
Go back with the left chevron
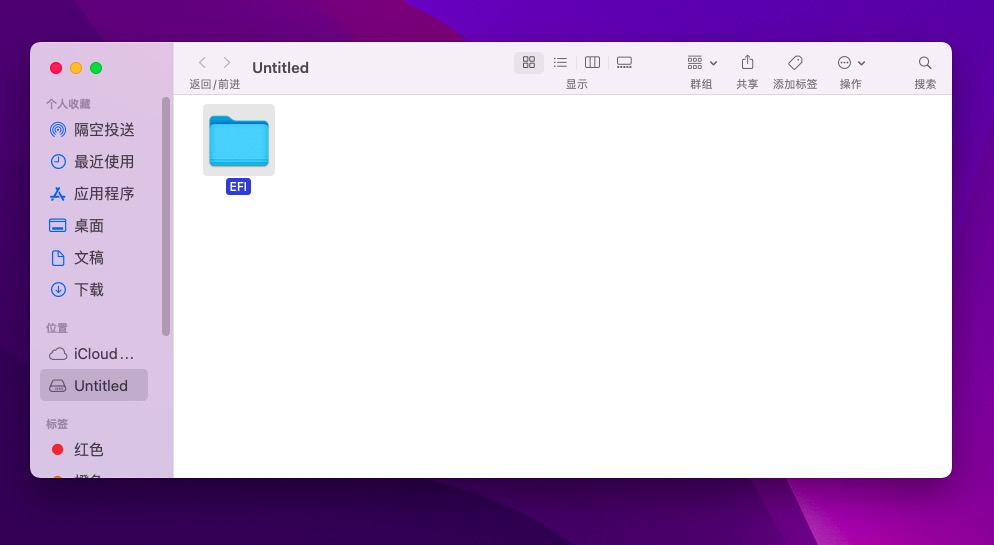pyautogui.click(x=202, y=62)
